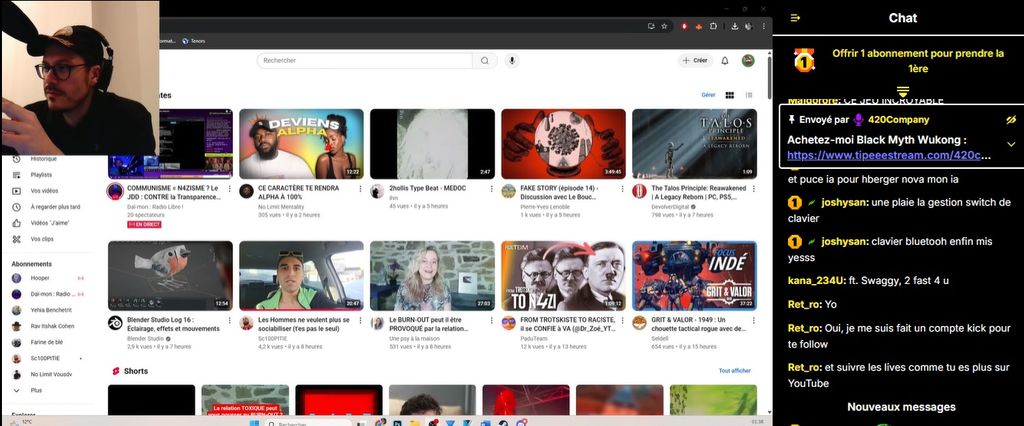This screenshot has height=426, width=1024.
Task: Open options for Talos Principle video
Action: (752, 188)
